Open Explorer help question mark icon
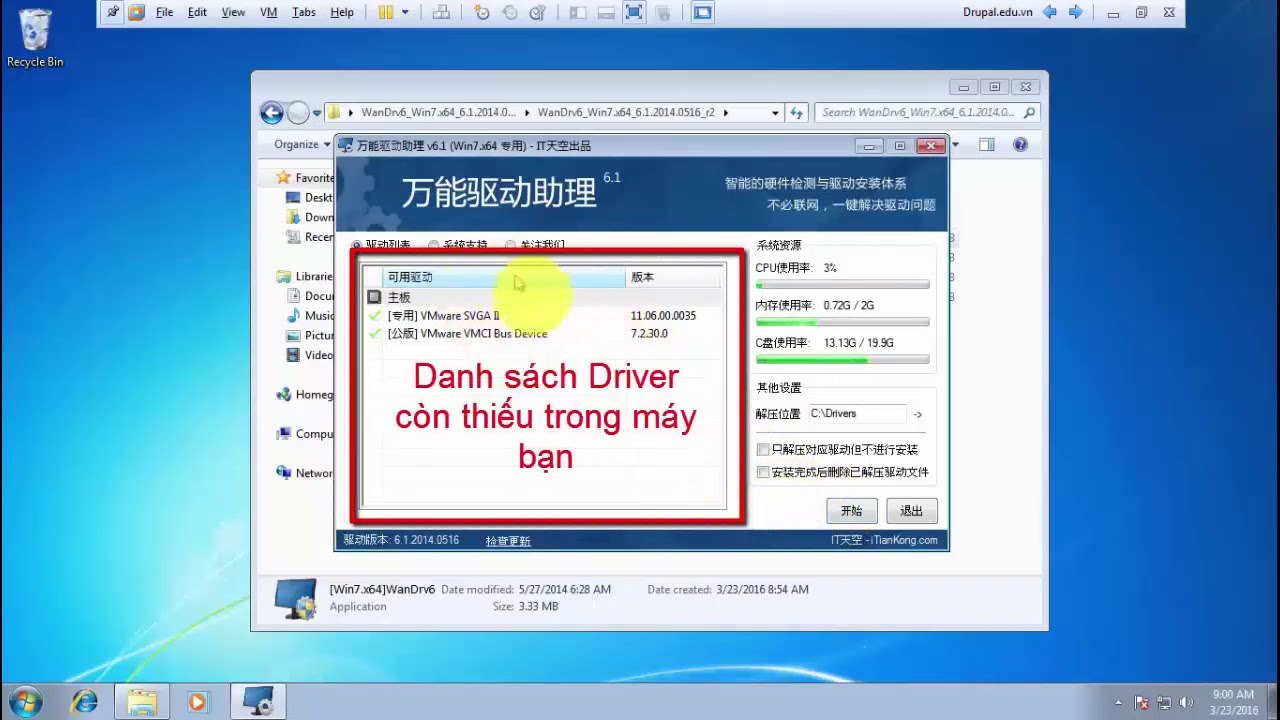 coord(1020,144)
